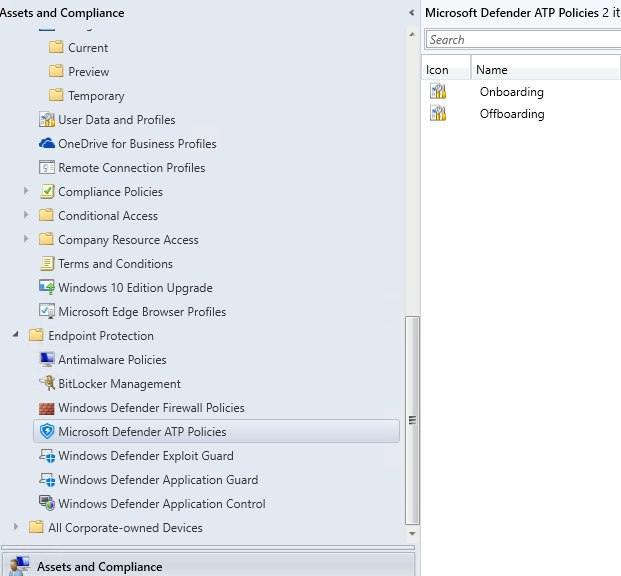Click the Firewall Policies brick wall icon

click(46, 408)
